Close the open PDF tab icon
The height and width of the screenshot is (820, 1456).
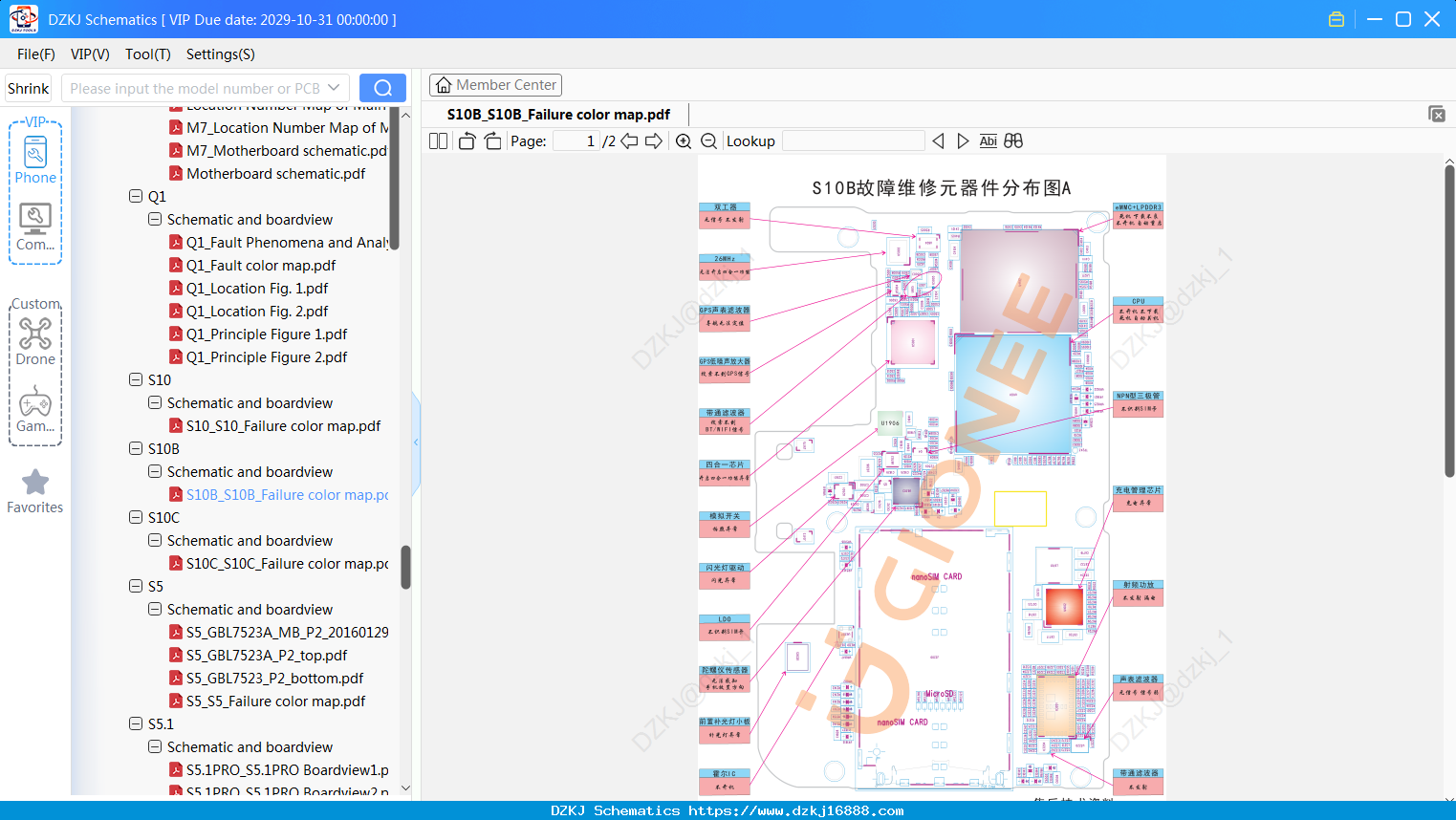point(1436,114)
